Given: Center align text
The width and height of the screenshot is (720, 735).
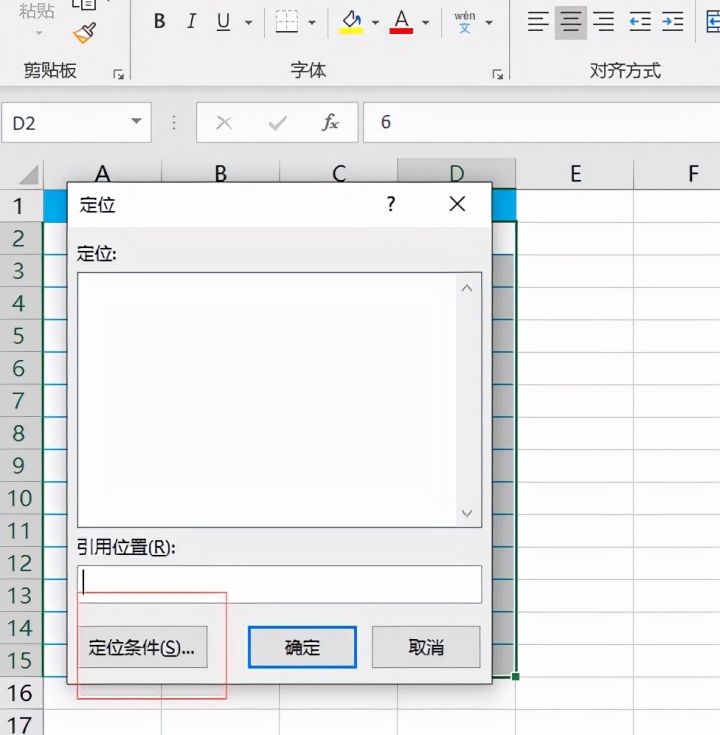Looking at the screenshot, I should [570, 22].
